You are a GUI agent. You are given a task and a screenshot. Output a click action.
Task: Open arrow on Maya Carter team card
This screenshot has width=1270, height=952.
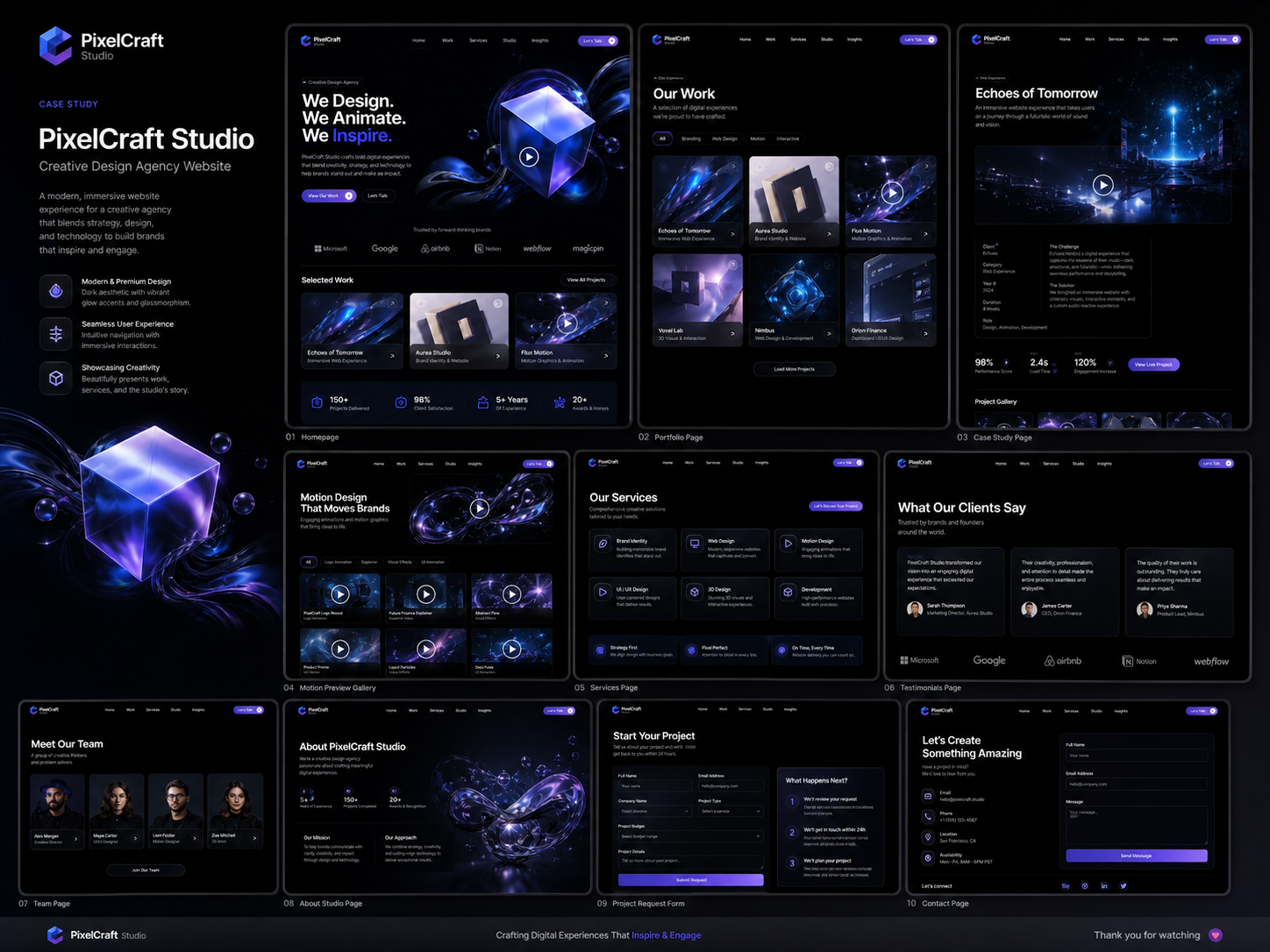coord(135,839)
